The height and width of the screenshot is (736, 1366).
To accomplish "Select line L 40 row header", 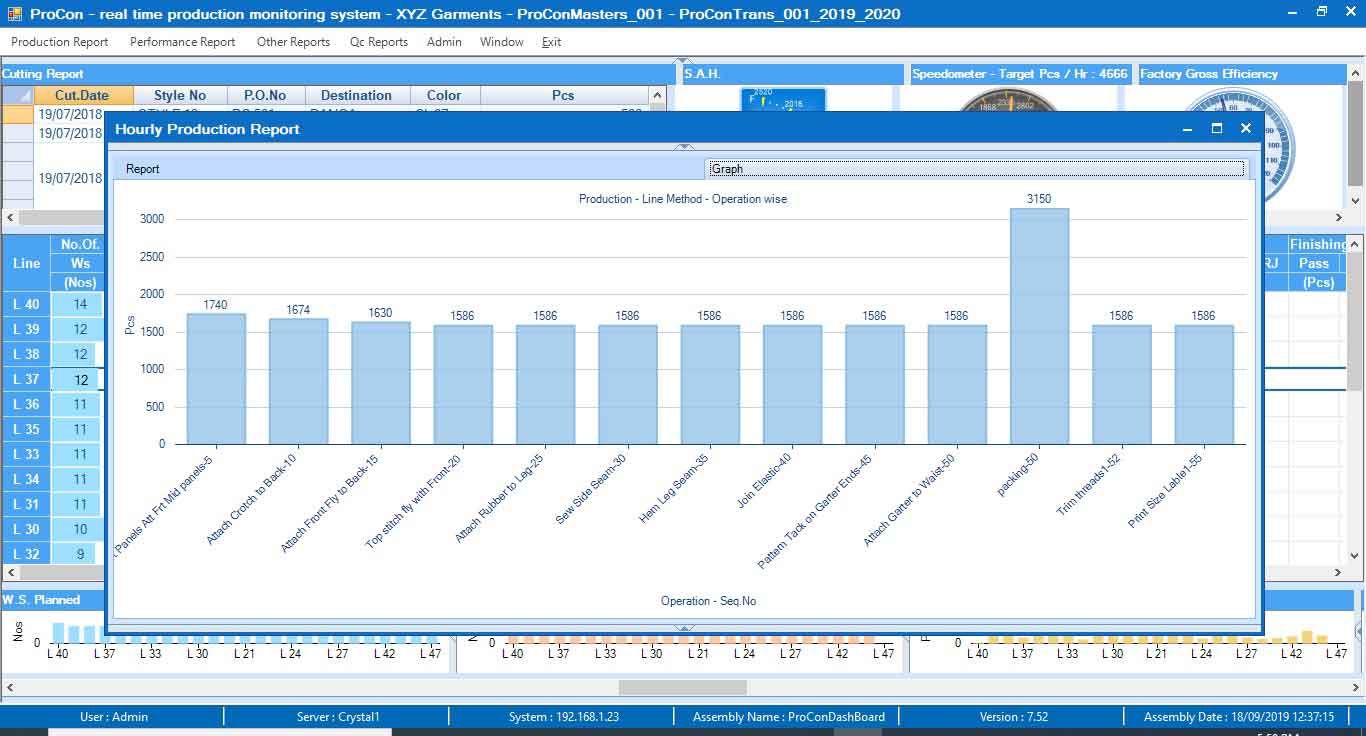I will coord(26,304).
